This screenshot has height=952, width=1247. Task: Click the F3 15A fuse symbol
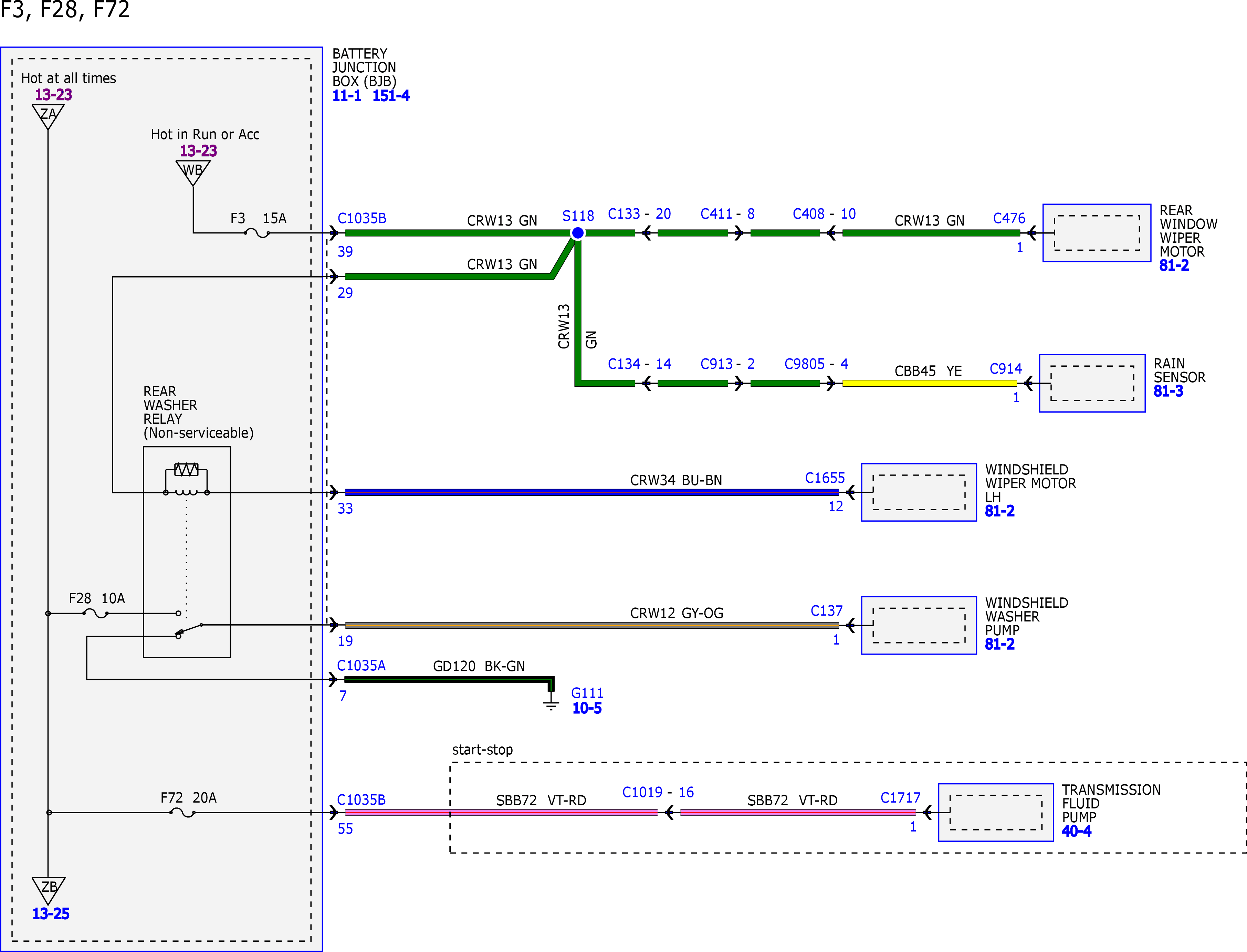[x=256, y=233]
